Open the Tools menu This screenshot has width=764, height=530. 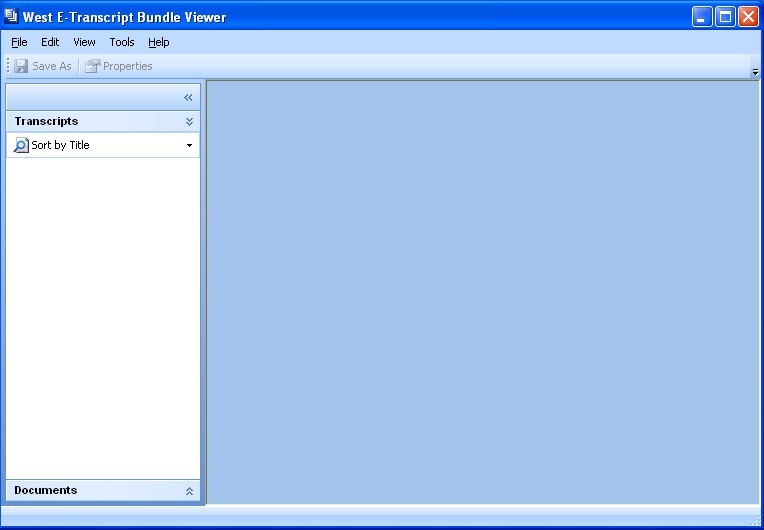[x=122, y=42]
